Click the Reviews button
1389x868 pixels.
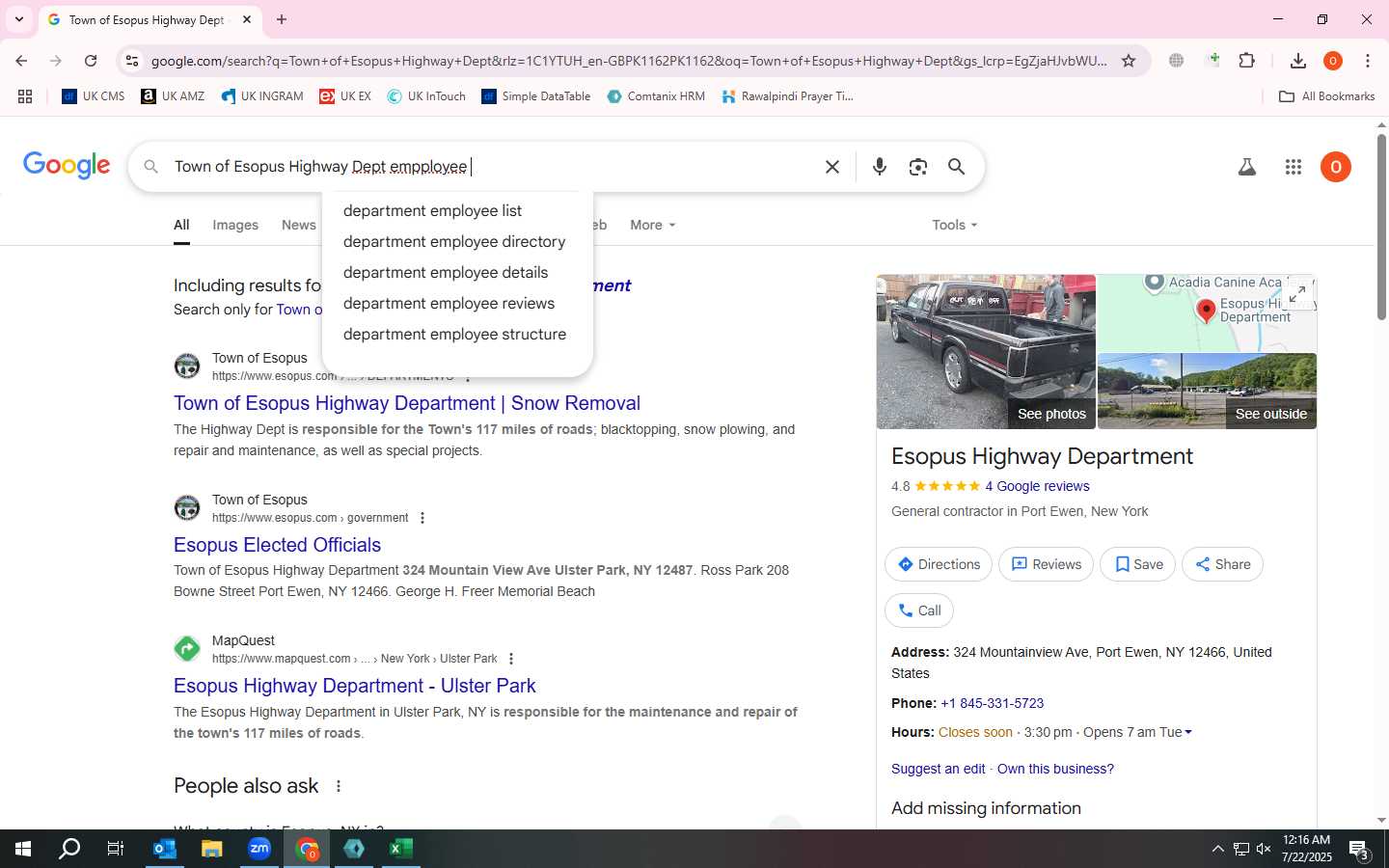point(1046,564)
